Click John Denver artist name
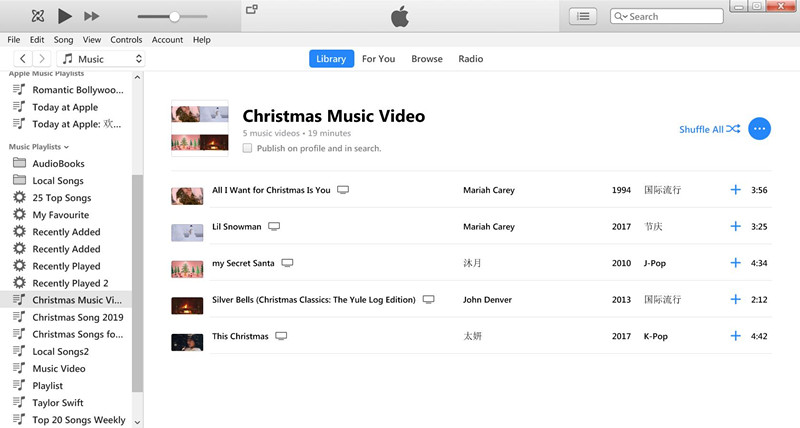 point(487,299)
